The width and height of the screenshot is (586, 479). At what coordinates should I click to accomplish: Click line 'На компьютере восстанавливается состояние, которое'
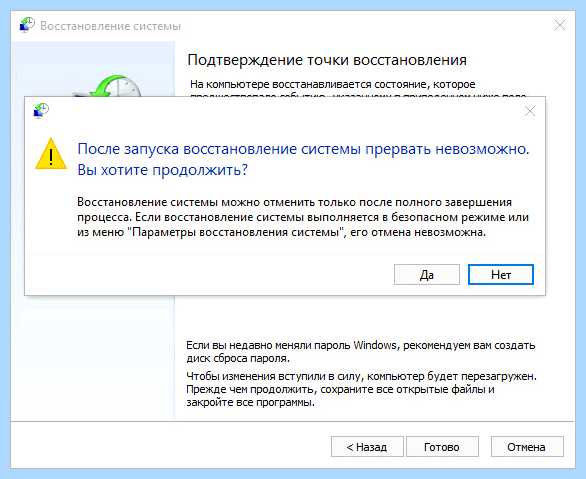click(333, 84)
